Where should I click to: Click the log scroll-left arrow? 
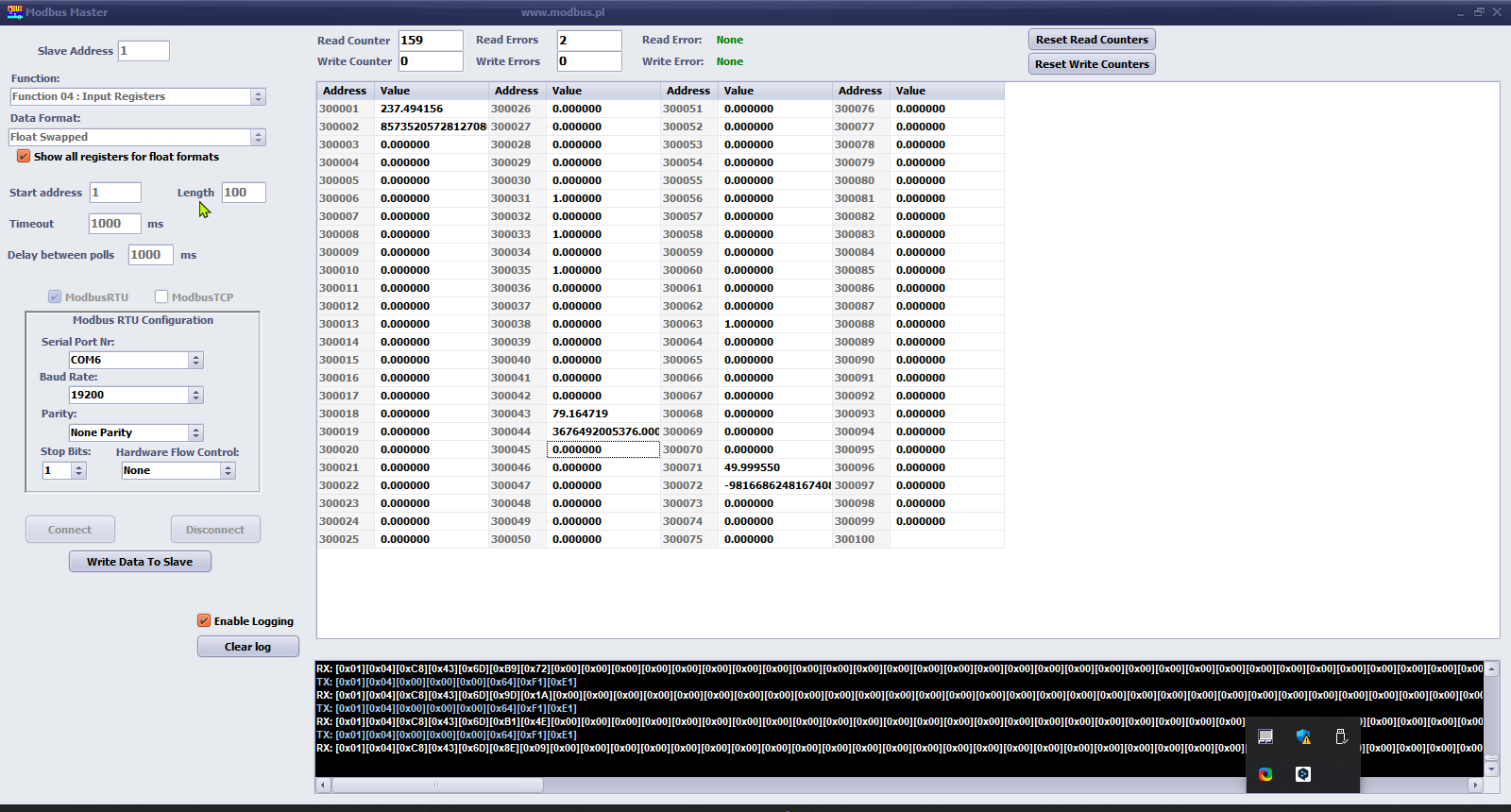tap(323, 785)
